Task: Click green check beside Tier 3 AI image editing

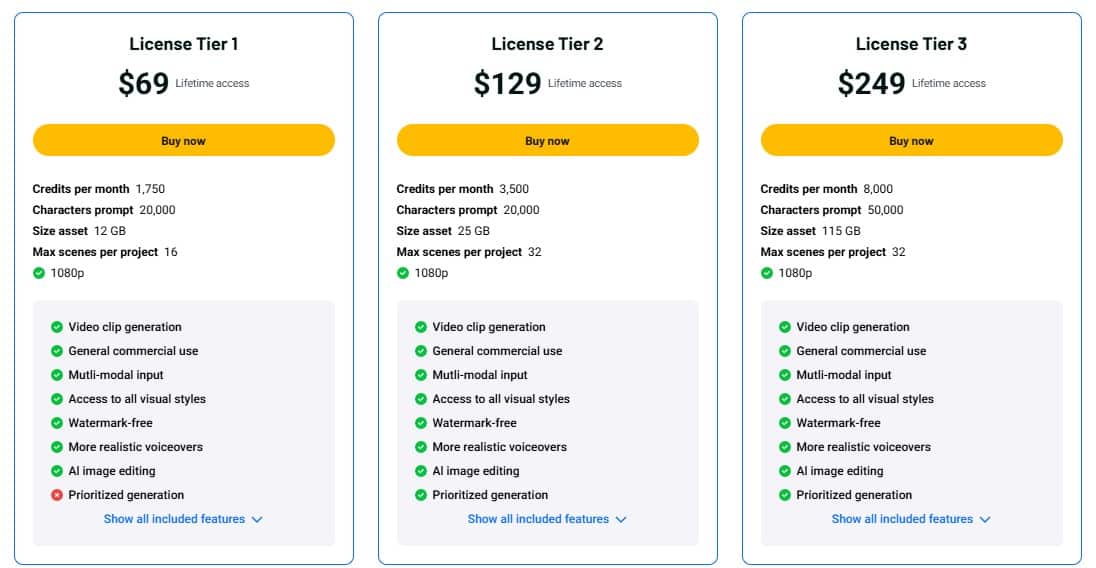Action: [x=785, y=471]
